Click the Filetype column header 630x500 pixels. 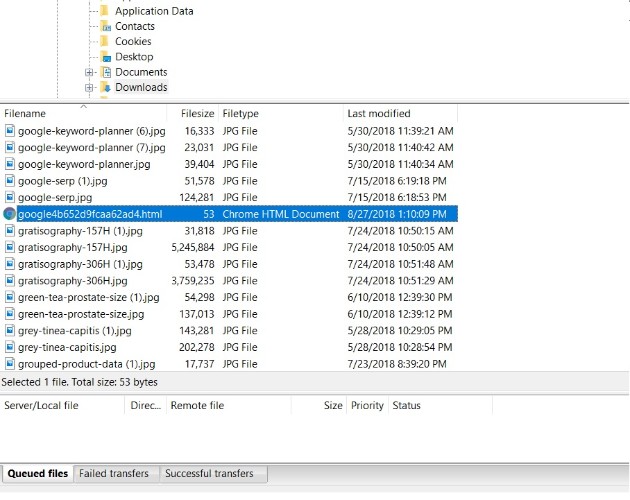[240, 114]
